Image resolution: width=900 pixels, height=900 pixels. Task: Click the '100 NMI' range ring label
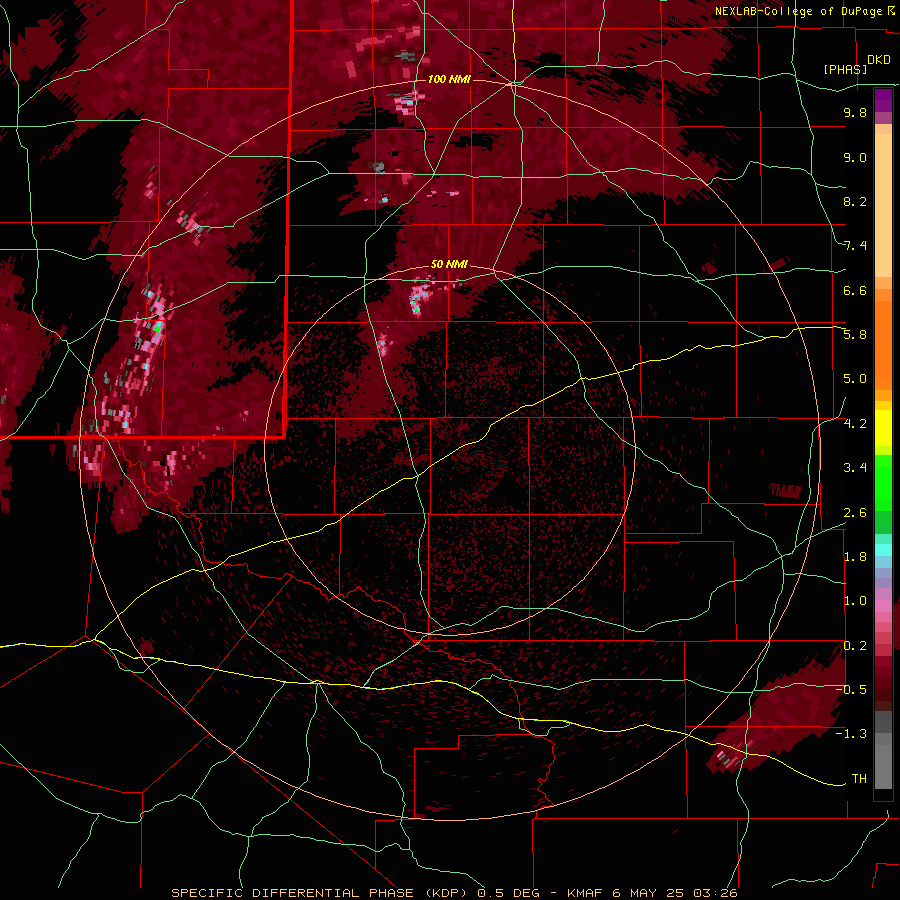[449, 79]
